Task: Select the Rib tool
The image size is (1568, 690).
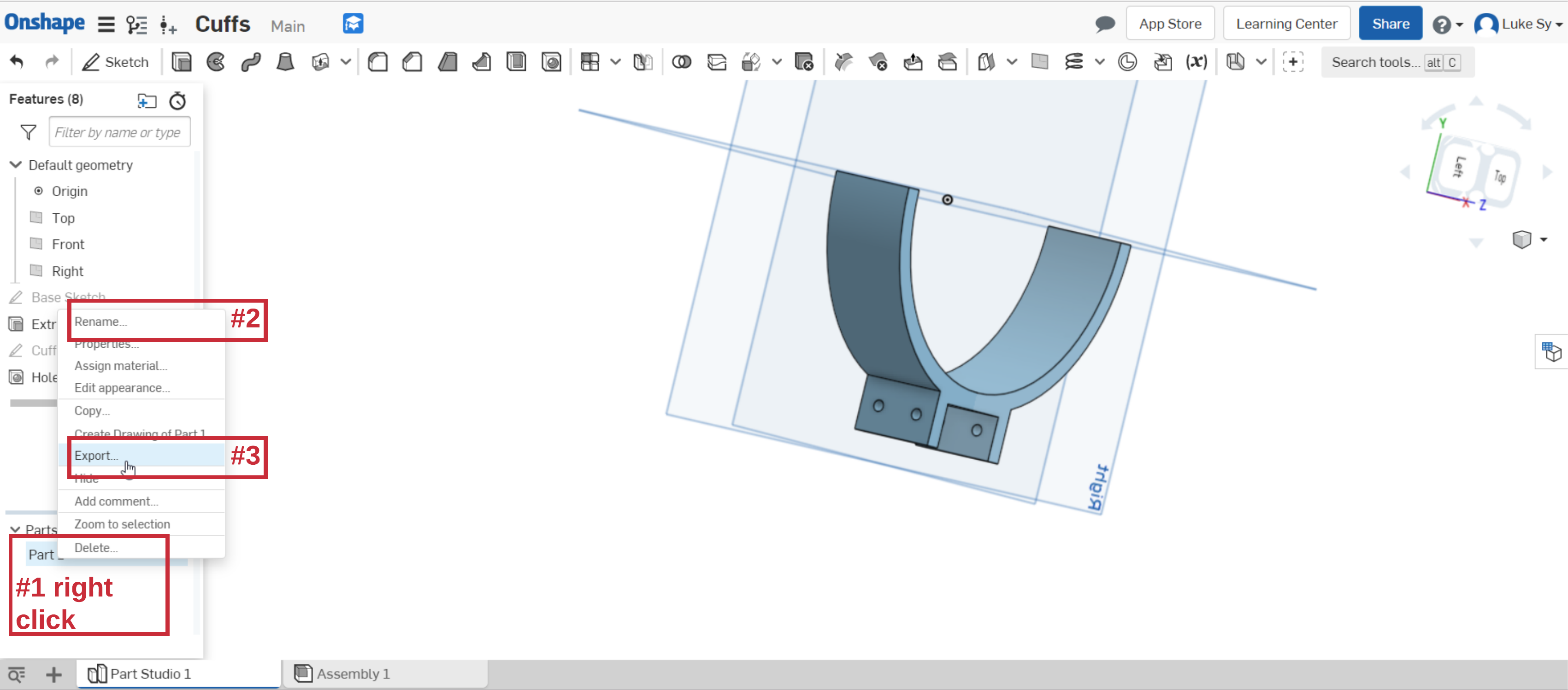Action: (x=482, y=62)
